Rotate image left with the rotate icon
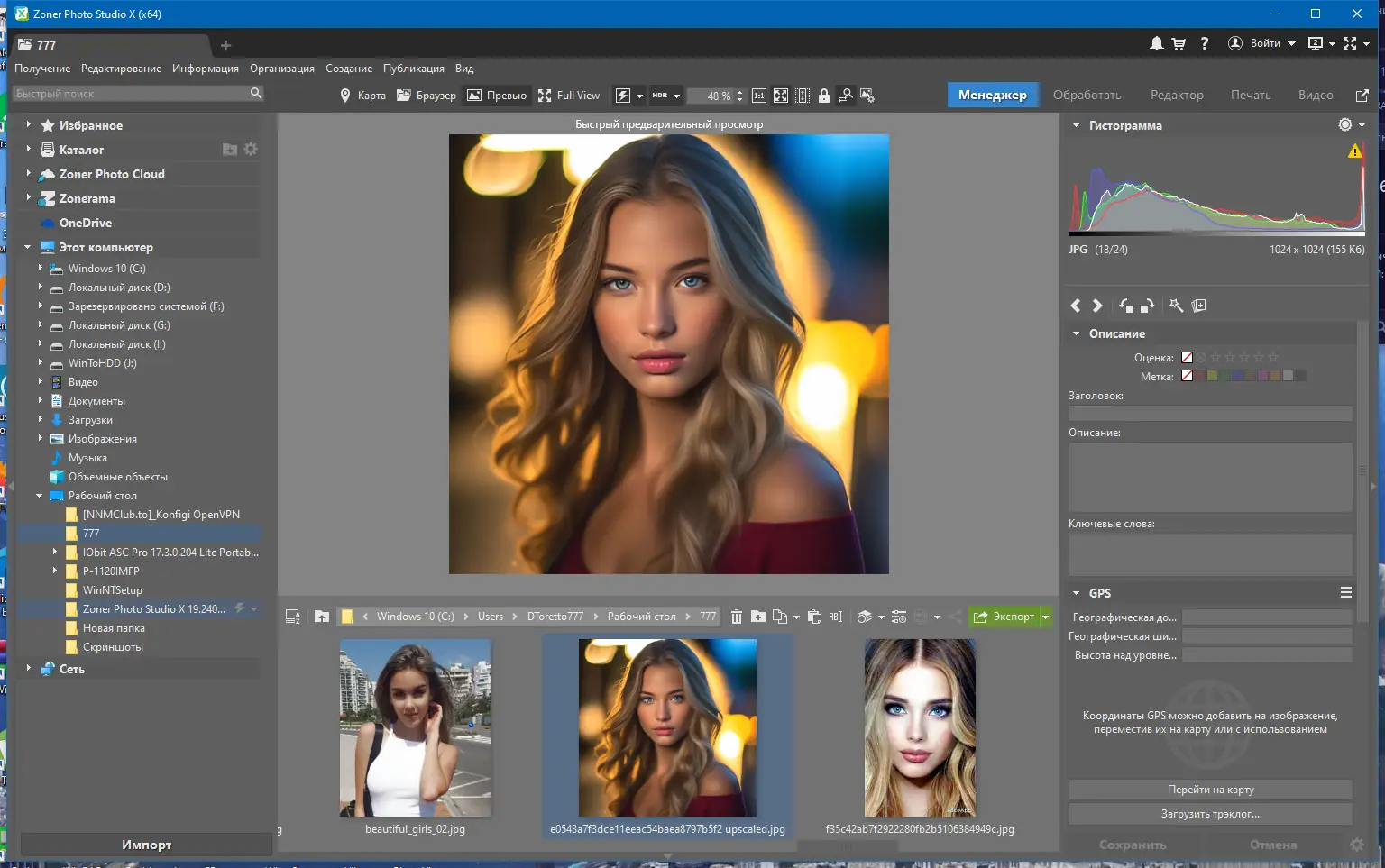 point(1126,306)
